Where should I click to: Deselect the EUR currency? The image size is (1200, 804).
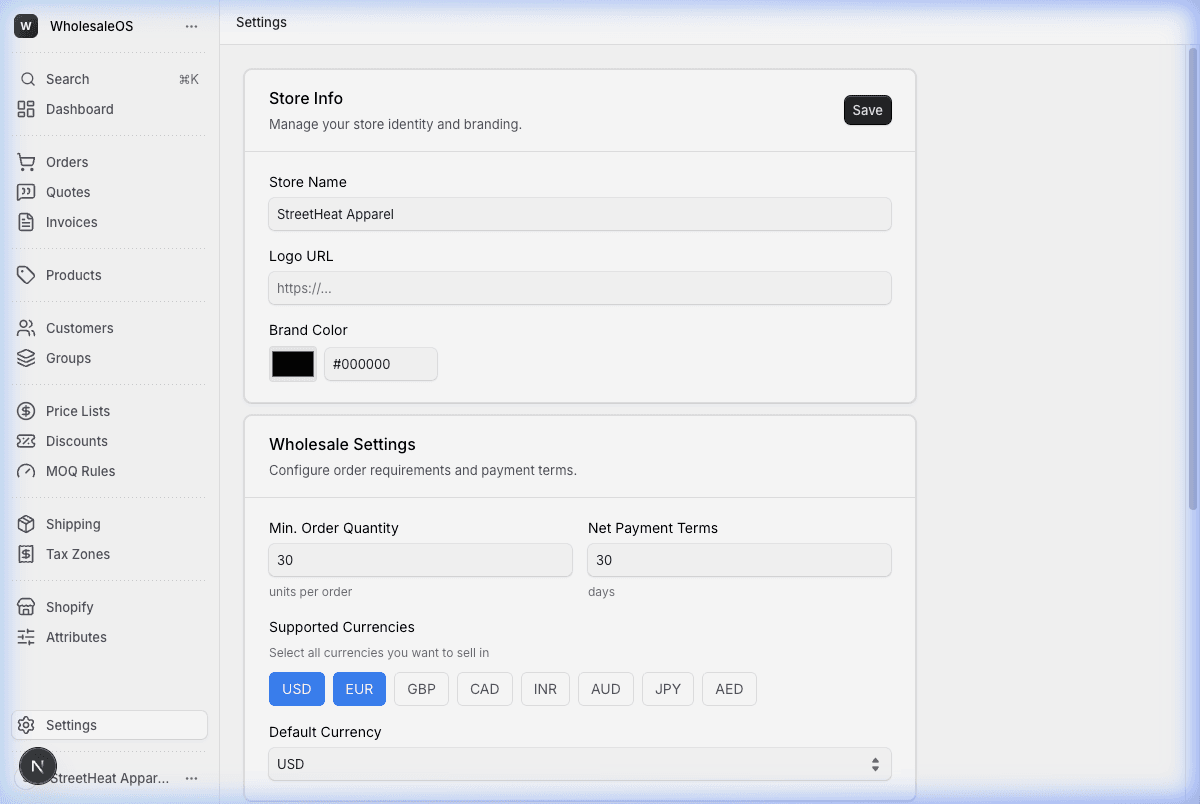359,689
